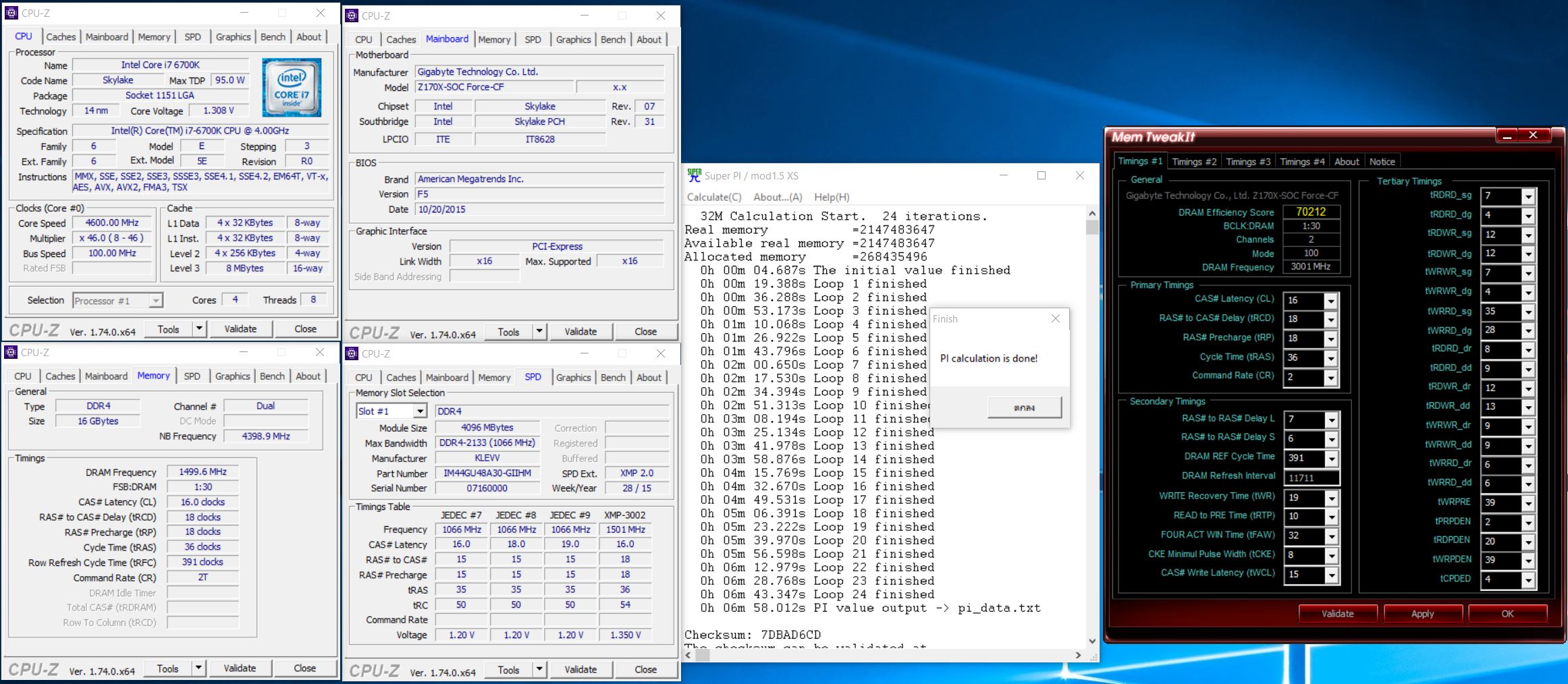
Task: Open the tWRPRE dropdown in Tertiary Timings
Action: 1528,503
